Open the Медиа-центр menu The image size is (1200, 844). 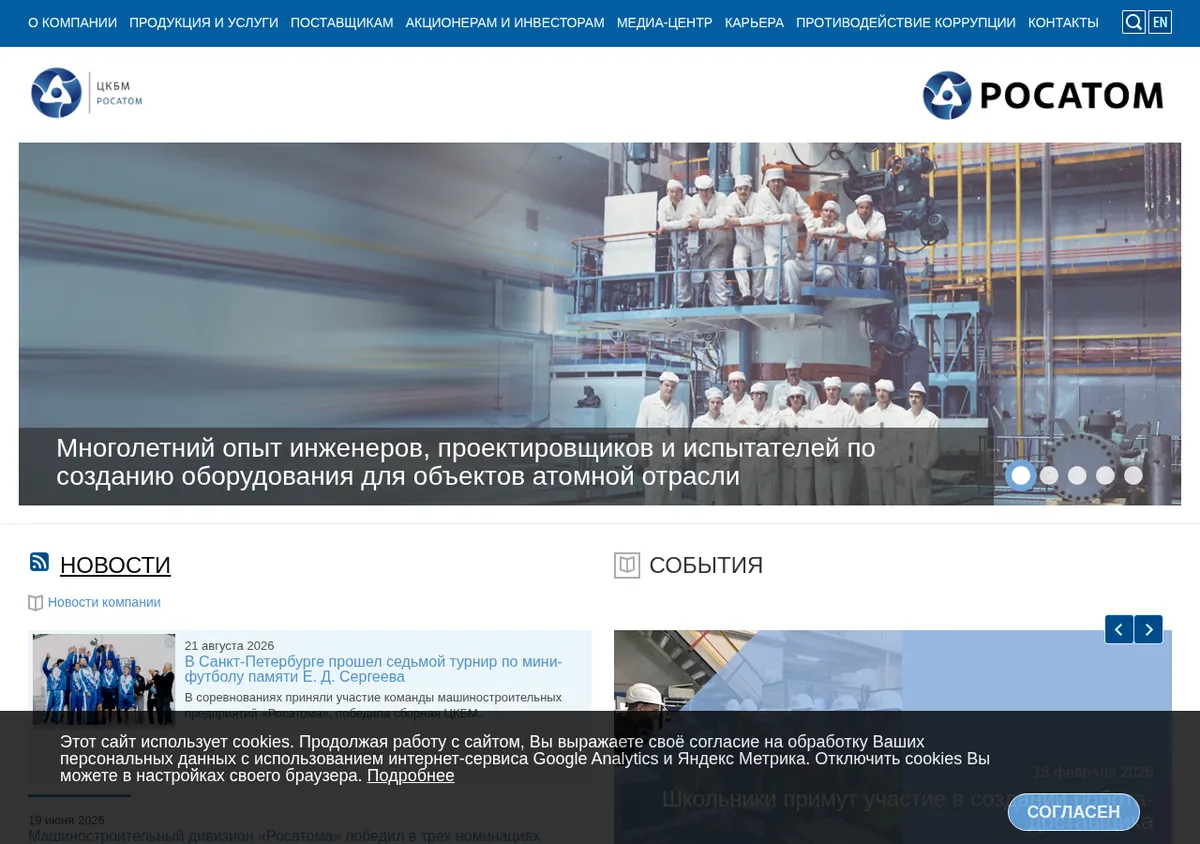[665, 22]
